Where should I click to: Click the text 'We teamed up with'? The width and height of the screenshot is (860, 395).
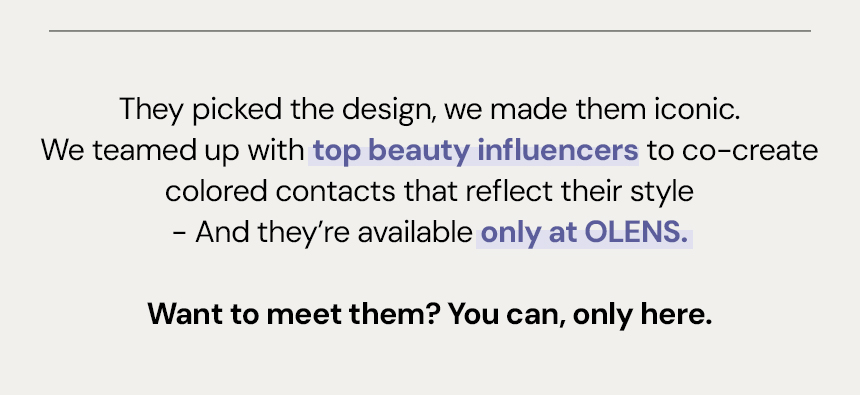point(173,150)
